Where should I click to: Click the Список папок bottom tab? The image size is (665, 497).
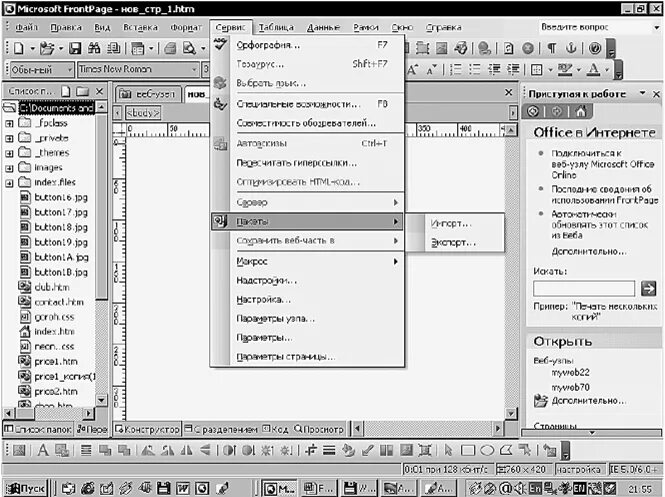[37, 429]
